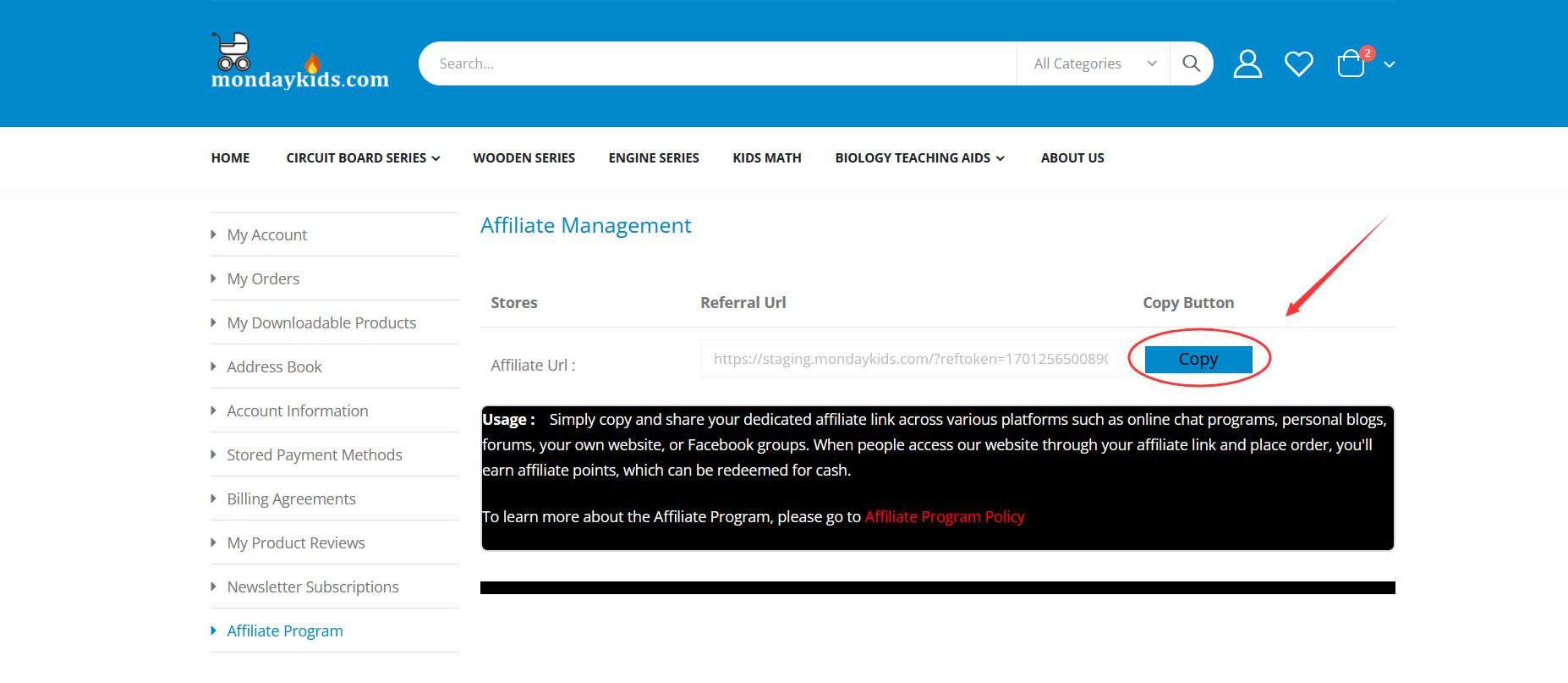Open the user account icon
Image resolution: width=1568 pixels, height=683 pixels.
1247,63
